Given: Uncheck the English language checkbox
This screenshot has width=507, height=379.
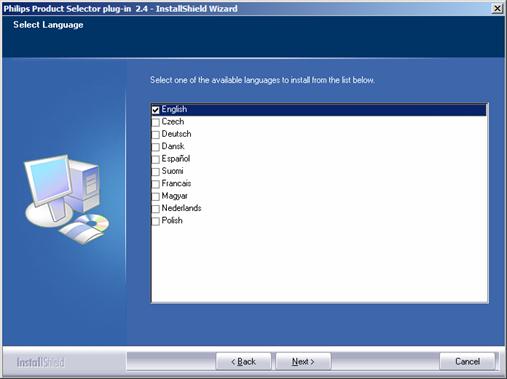Looking at the screenshot, I should coord(155,110).
